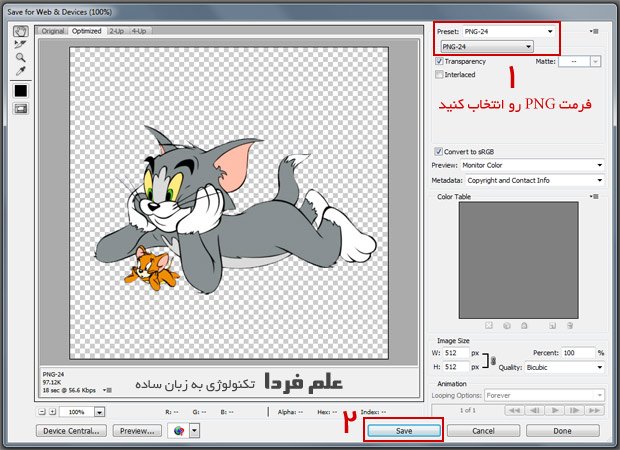This screenshot has height=450, width=620.
Task: Click the browser preview globe icon
Action: point(179,431)
